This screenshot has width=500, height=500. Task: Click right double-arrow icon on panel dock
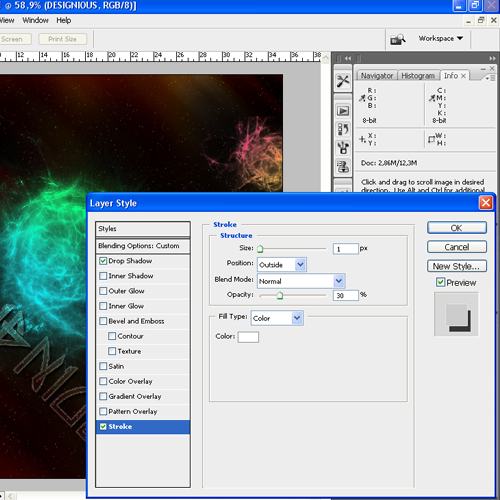492,58
